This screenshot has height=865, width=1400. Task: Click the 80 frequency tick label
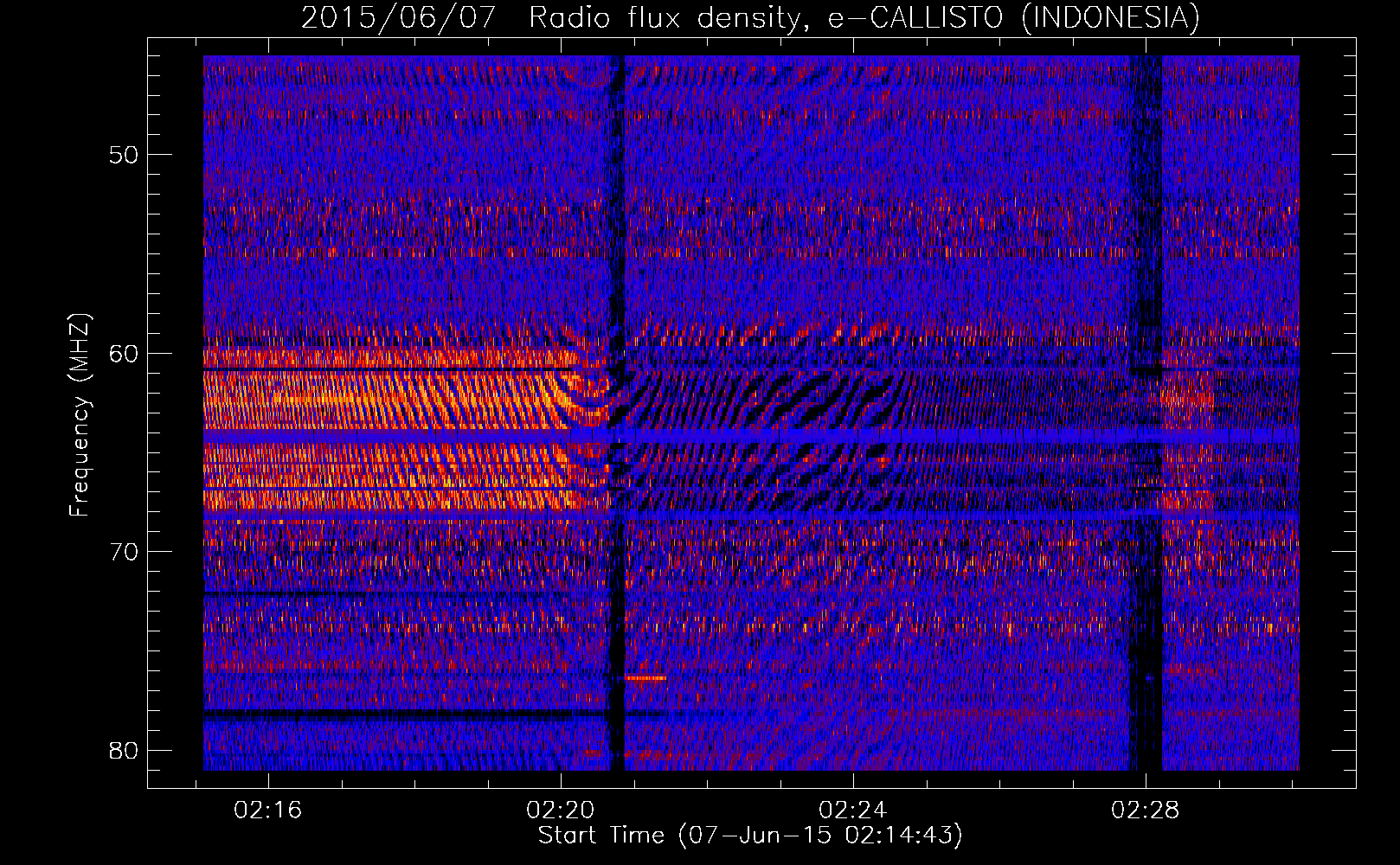(124, 750)
